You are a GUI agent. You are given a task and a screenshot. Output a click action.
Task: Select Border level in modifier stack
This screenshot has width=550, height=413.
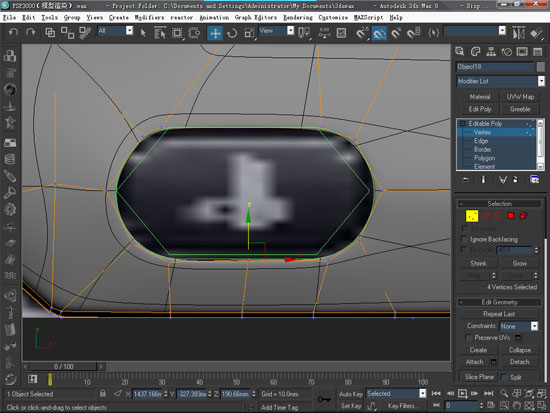pyautogui.click(x=482, y=149)
